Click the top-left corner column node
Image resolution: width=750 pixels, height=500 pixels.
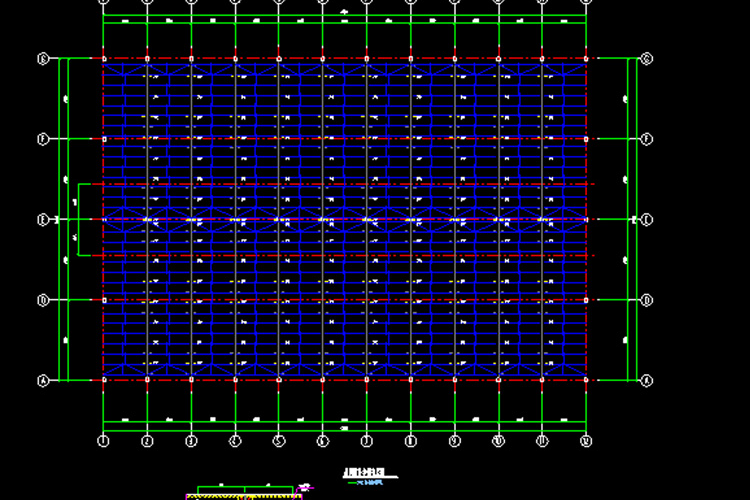pyautogui.click(x=103, y=59)
